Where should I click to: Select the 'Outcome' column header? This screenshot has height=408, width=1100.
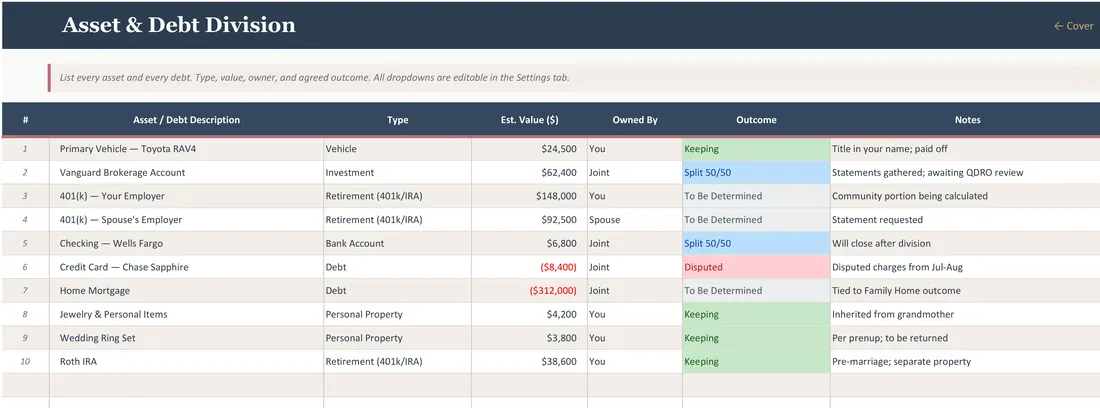[756, 120]
